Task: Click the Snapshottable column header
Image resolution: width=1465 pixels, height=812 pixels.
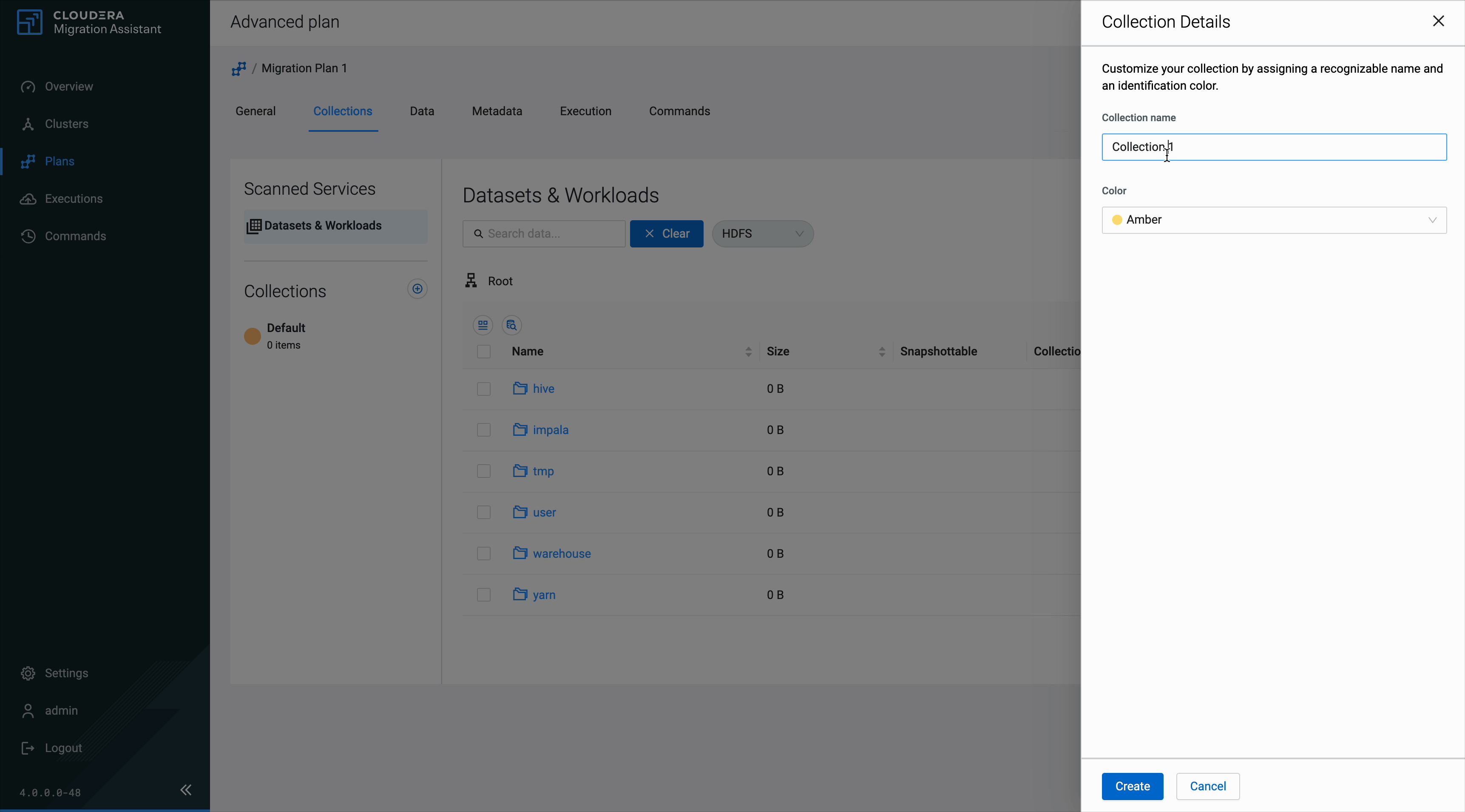Action: [939, 352]
